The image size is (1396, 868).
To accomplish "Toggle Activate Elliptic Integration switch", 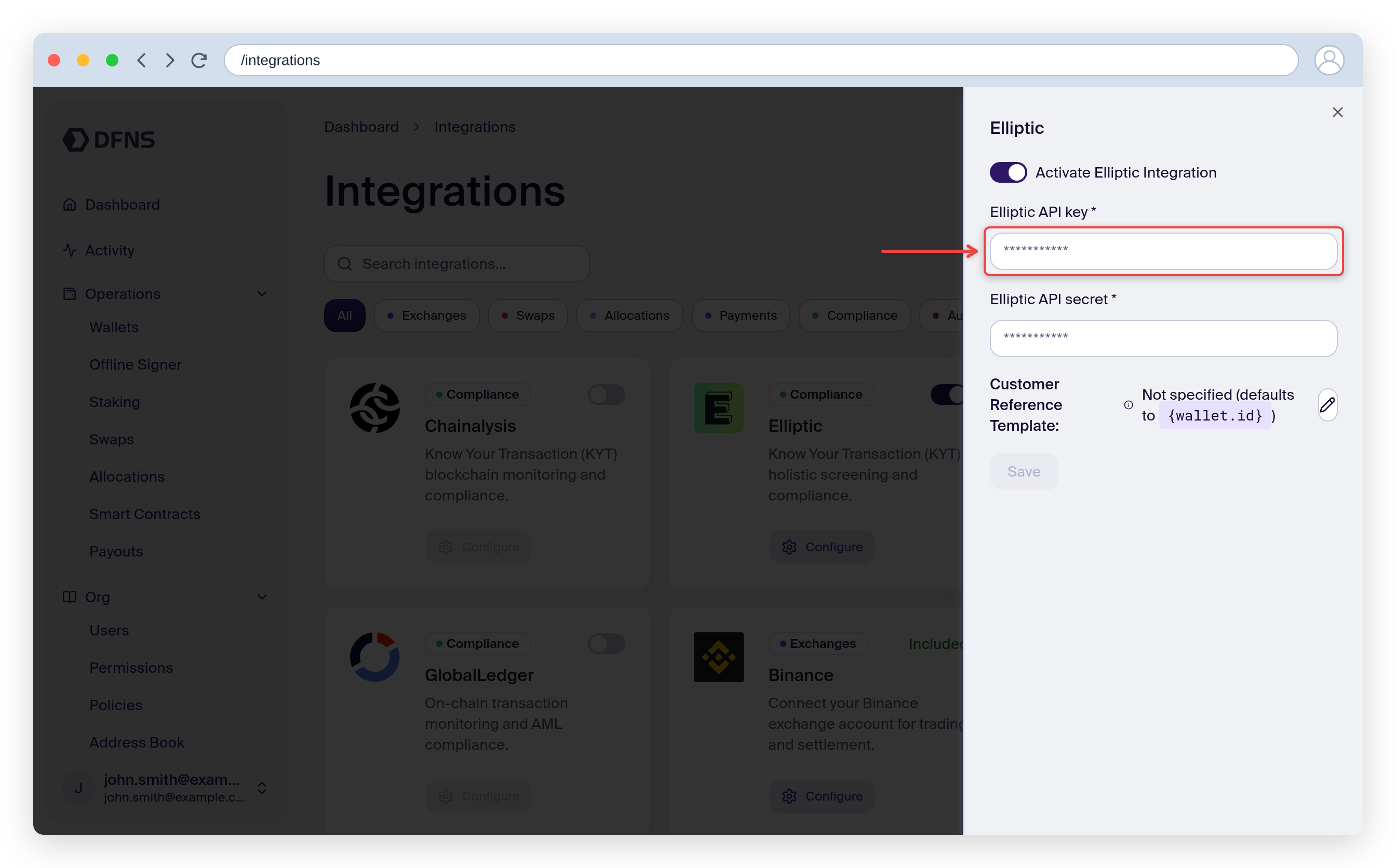I will 1008,172.
